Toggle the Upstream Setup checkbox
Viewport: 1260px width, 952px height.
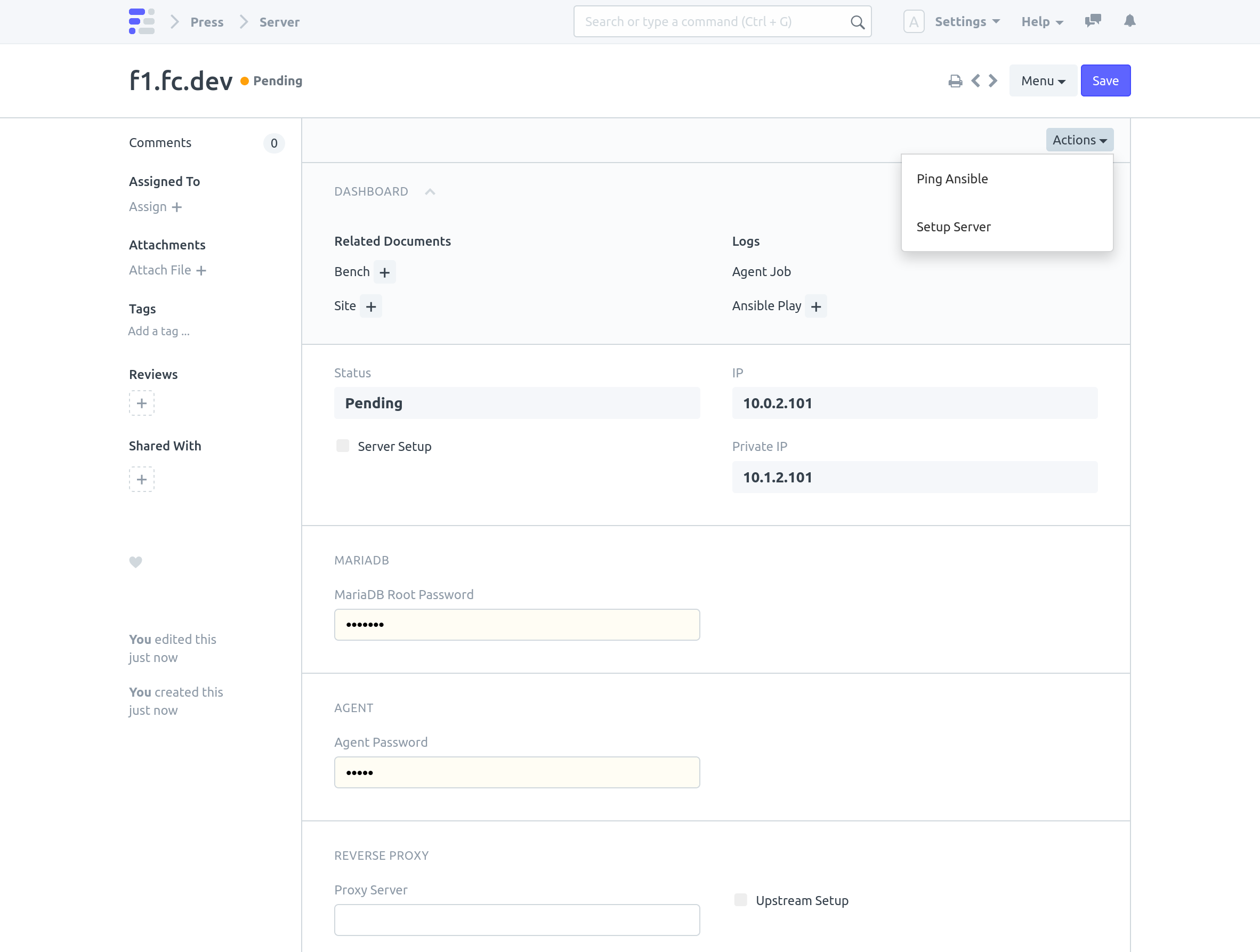coord(740,900)
